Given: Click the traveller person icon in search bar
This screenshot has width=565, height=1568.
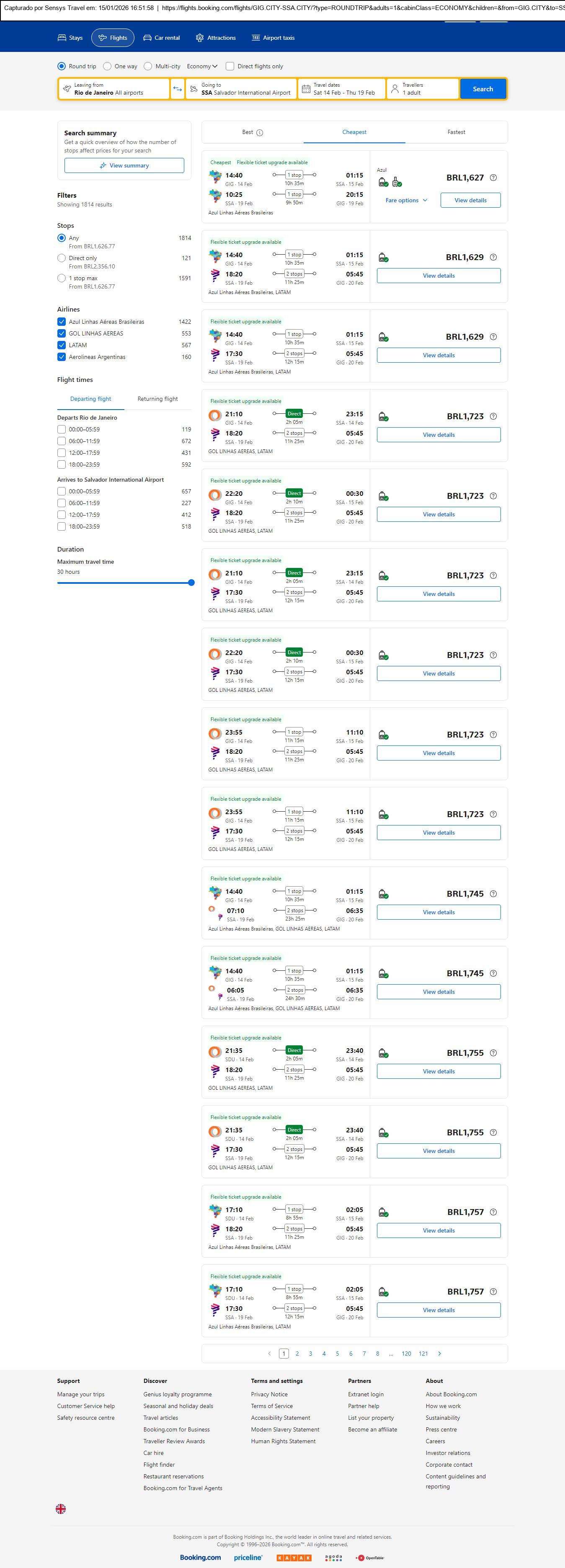Looking at the screenshot, I should 395,89.
